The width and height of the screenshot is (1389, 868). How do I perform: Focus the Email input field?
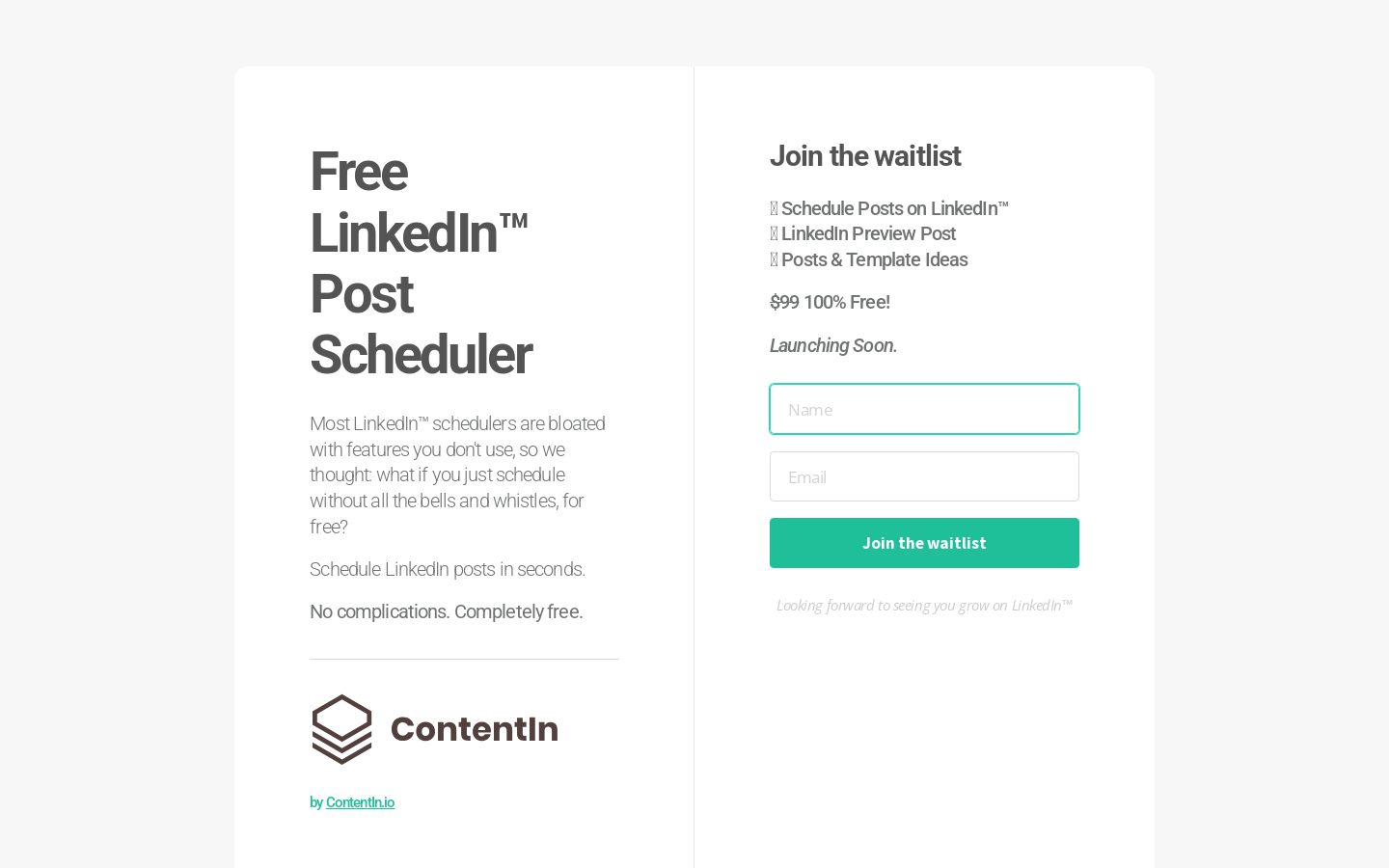pyautogui.click(x=924, y=476)
